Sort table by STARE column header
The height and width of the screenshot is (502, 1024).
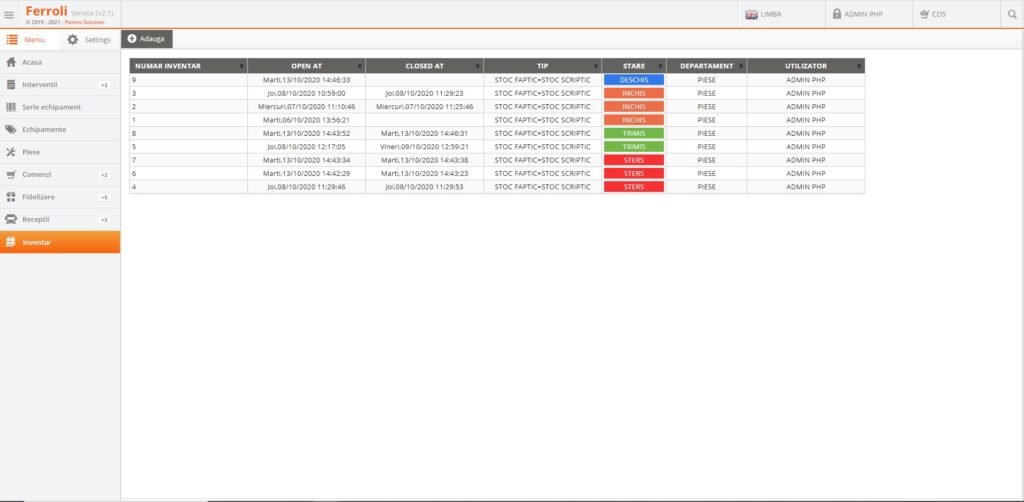pos(633,66)
